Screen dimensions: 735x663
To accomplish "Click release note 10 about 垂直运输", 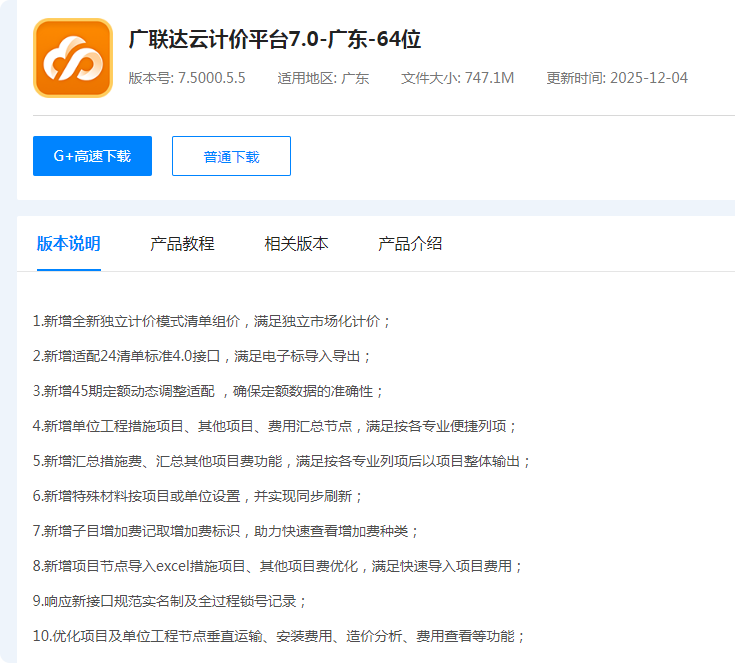I will [x=279, y=636].
